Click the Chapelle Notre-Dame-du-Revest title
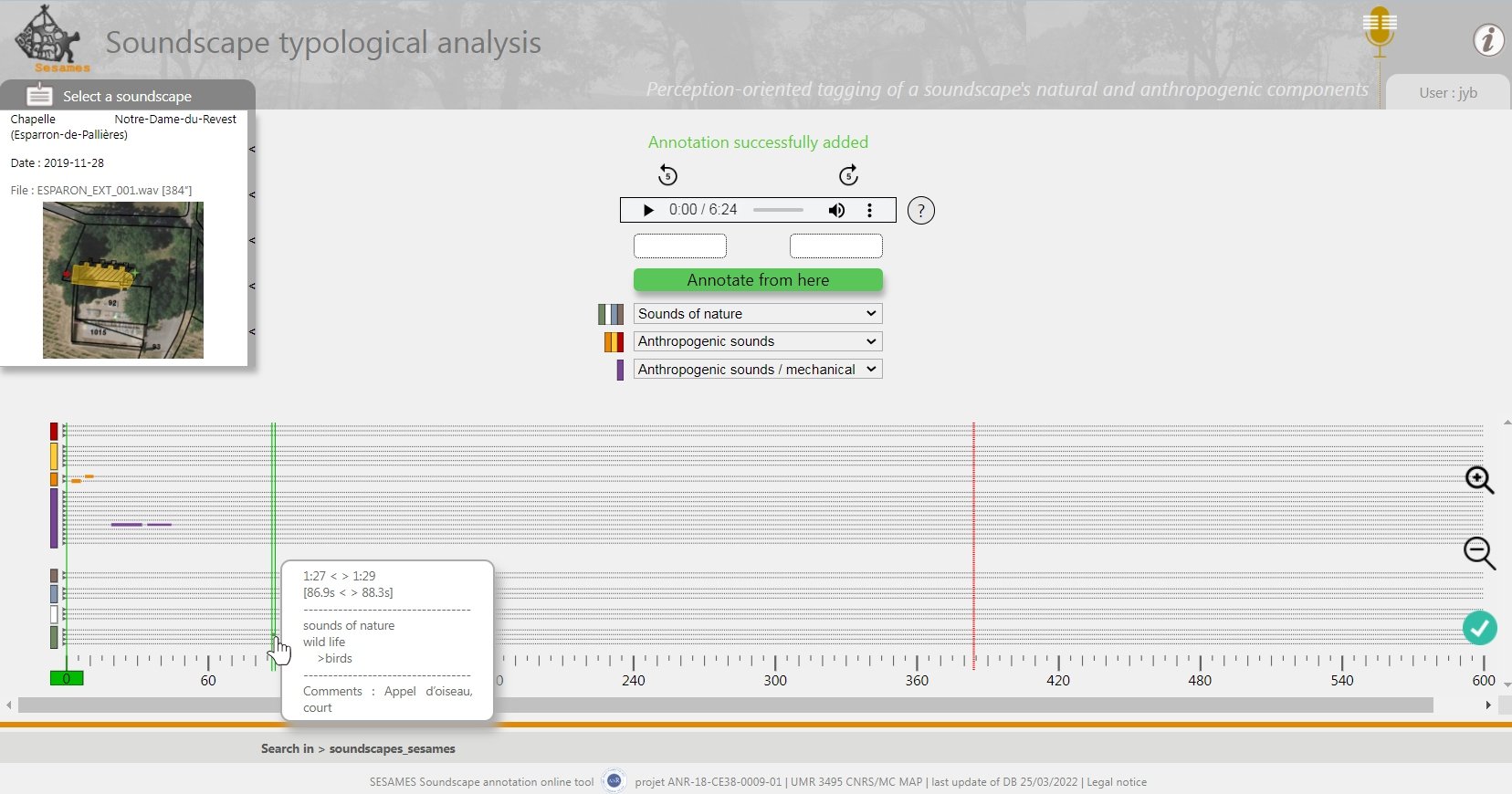The width and height of the screenshot is (1512, 794). point(123,127)
